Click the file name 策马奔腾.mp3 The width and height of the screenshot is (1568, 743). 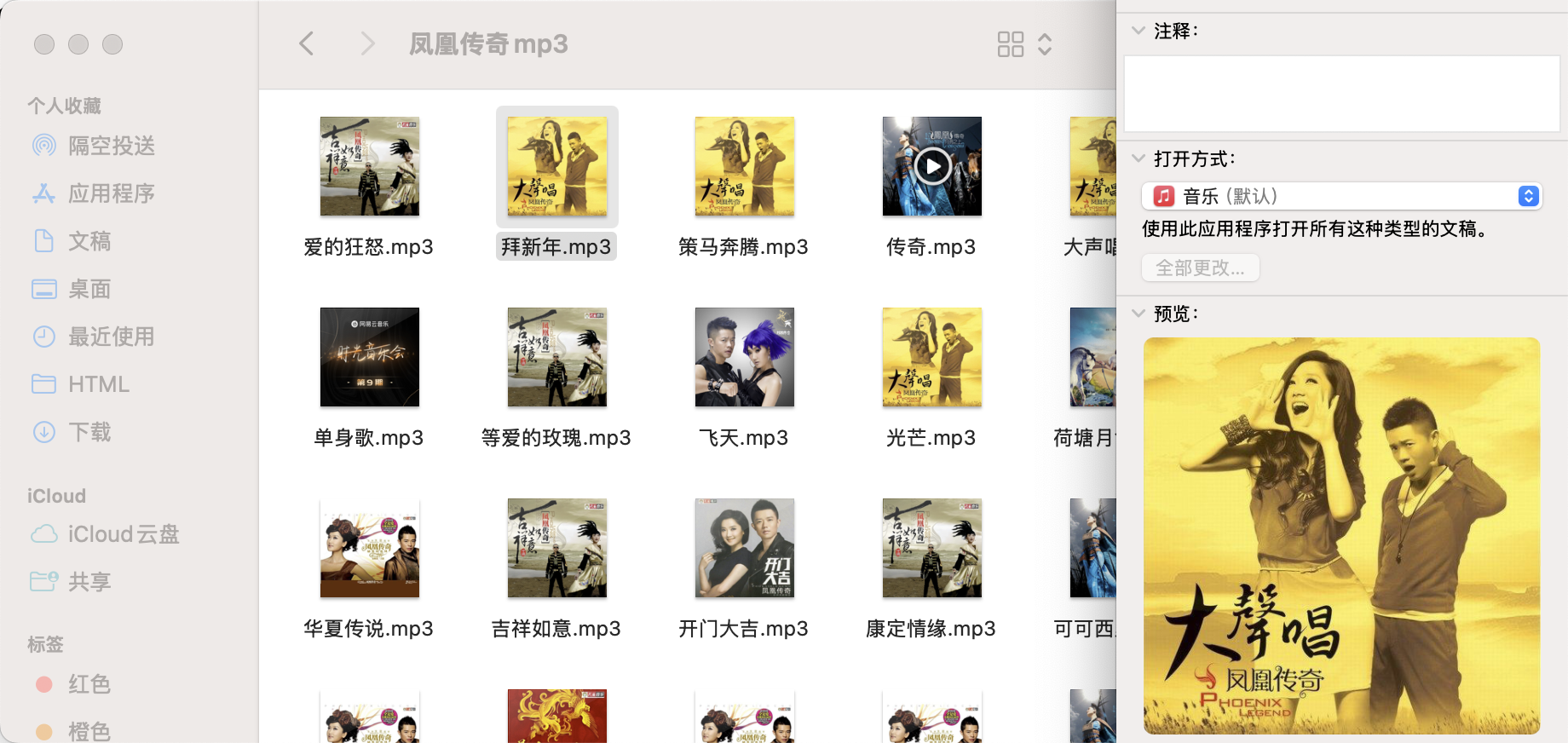tap(743, 247)
